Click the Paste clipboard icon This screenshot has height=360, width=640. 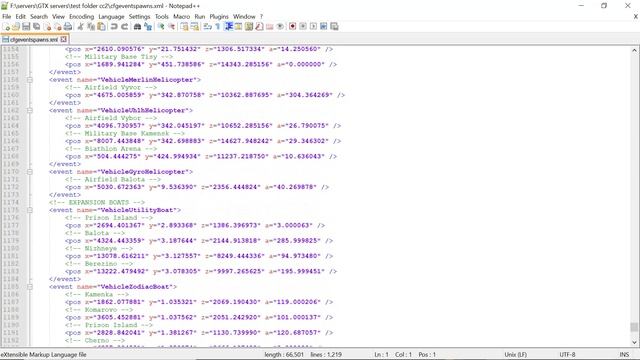101,27
